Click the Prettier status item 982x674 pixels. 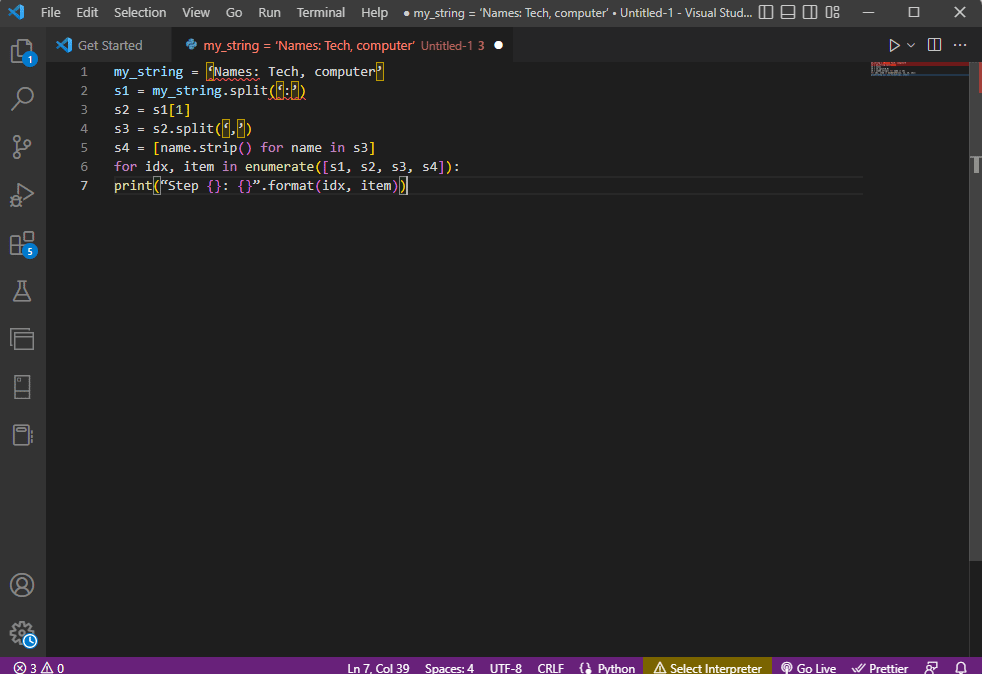tap(880, 668)
